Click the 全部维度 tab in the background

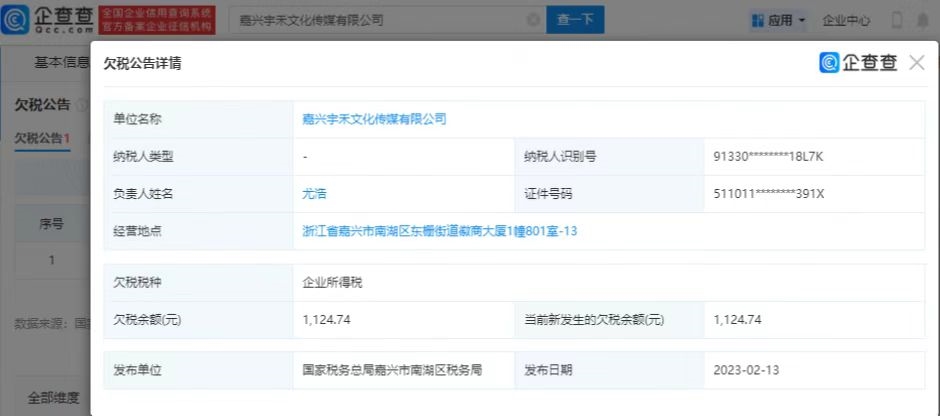tap(53, 397)
